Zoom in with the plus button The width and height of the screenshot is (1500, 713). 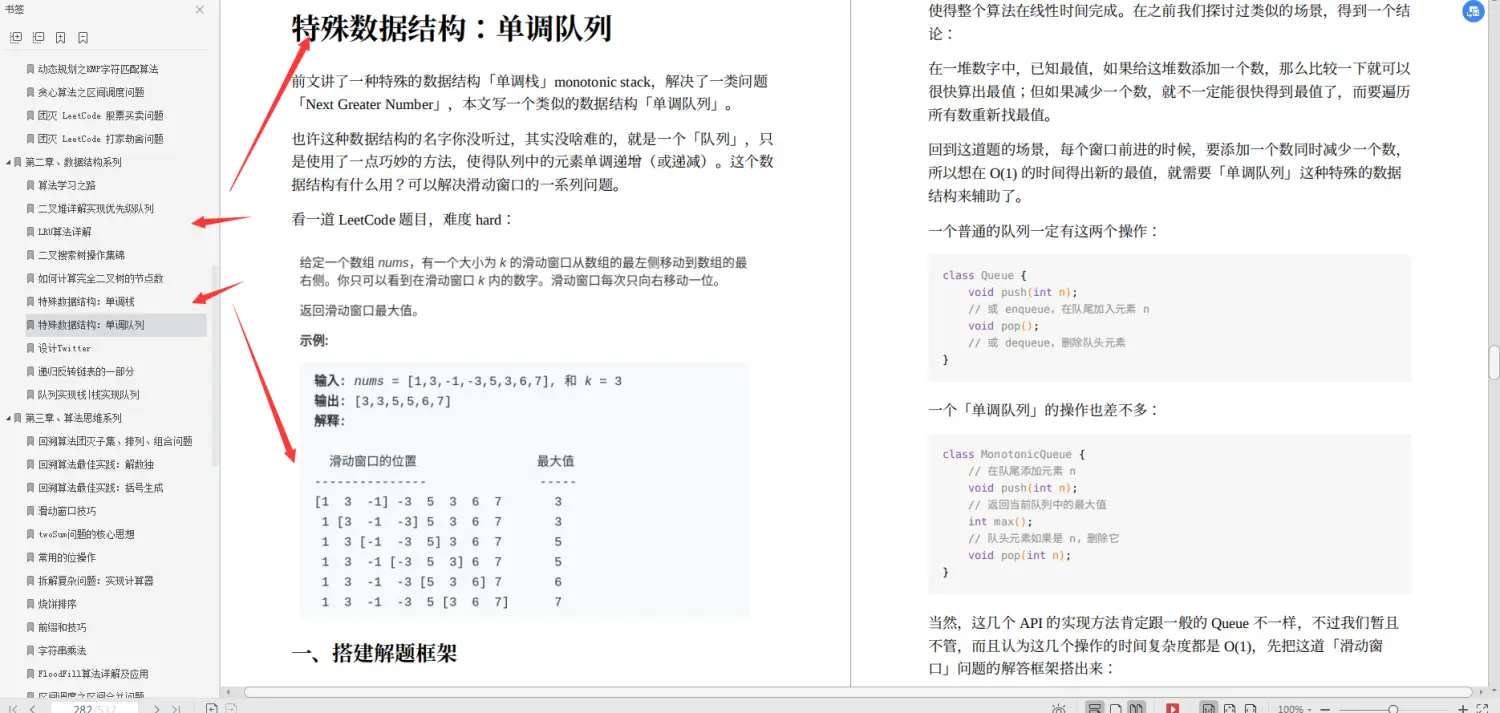[x=1463, y=708]
